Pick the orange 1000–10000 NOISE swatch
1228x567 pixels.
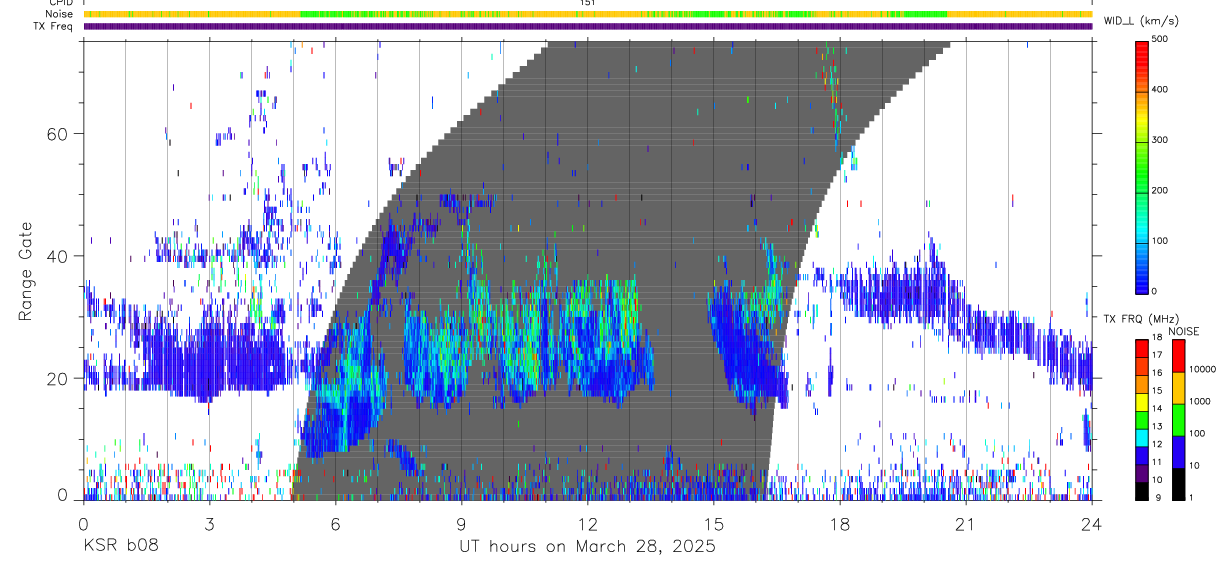coord(1178,387)
